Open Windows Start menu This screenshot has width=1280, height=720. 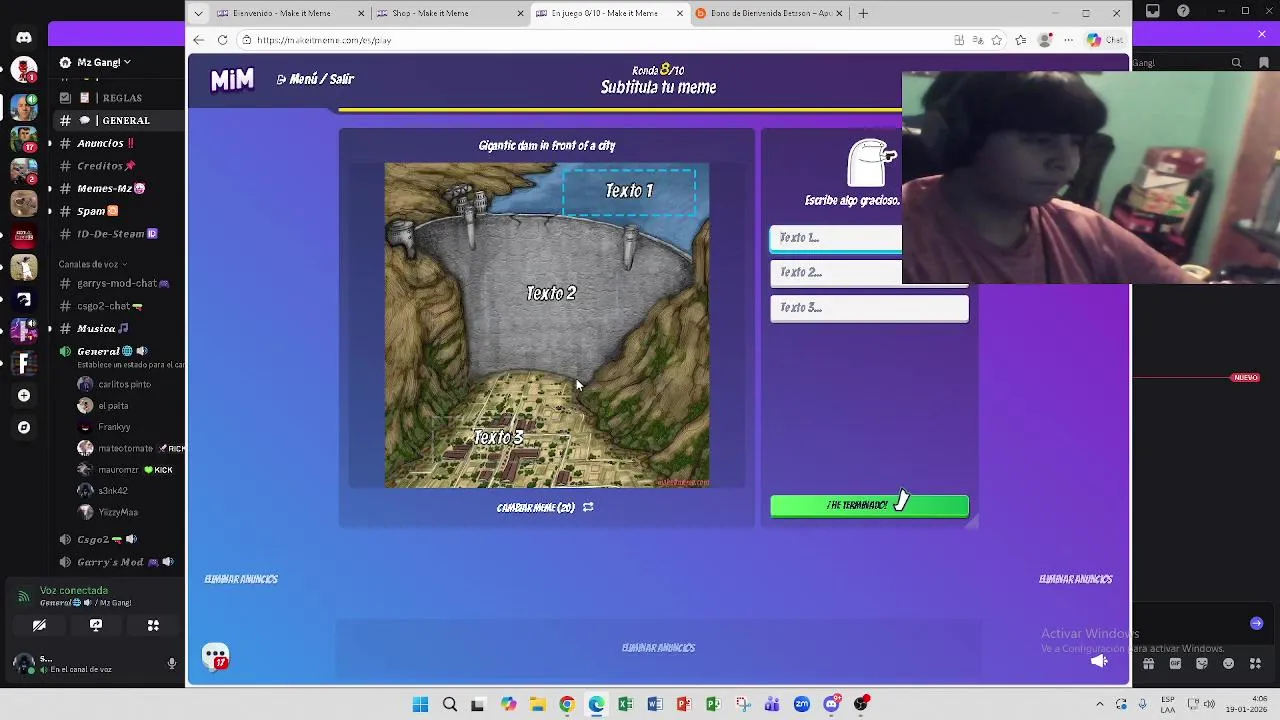(x=420, y=704)
